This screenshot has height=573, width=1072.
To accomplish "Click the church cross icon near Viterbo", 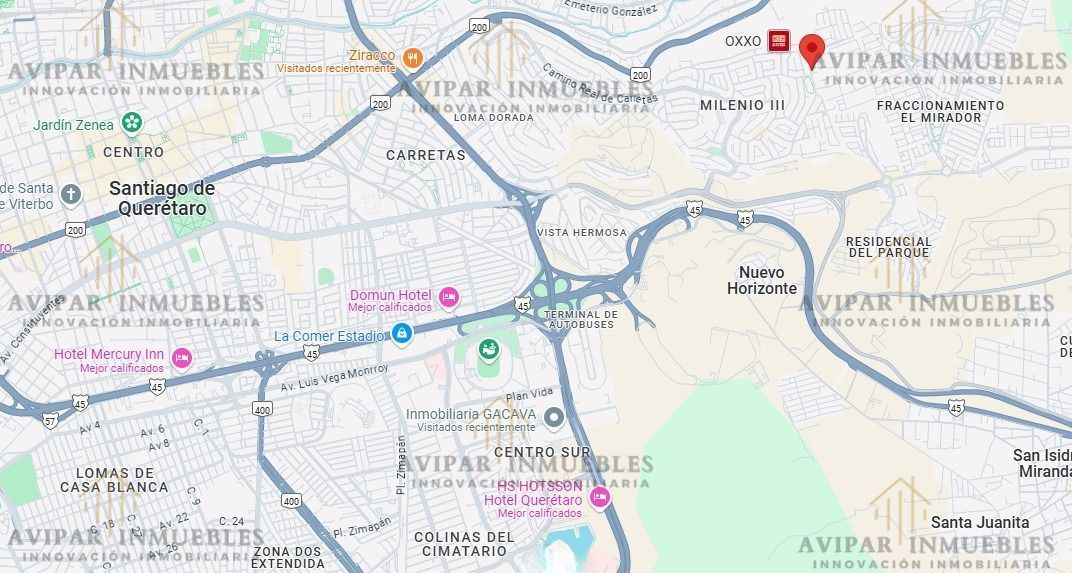I will point(71,195).
